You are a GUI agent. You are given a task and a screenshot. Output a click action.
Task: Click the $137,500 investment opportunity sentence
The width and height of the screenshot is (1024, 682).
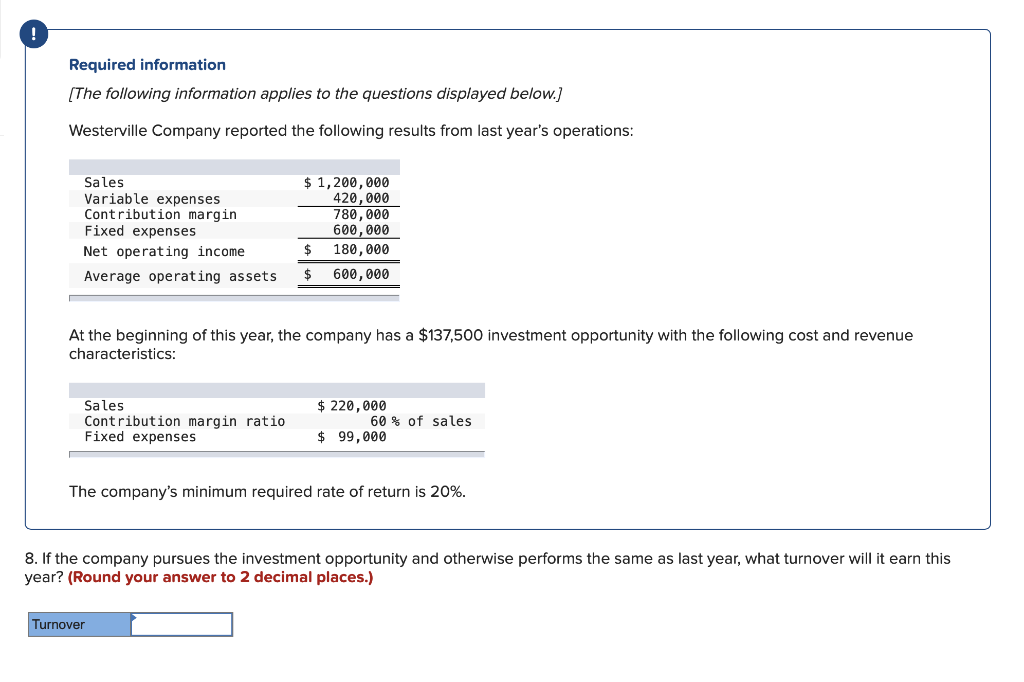(491, 344)
